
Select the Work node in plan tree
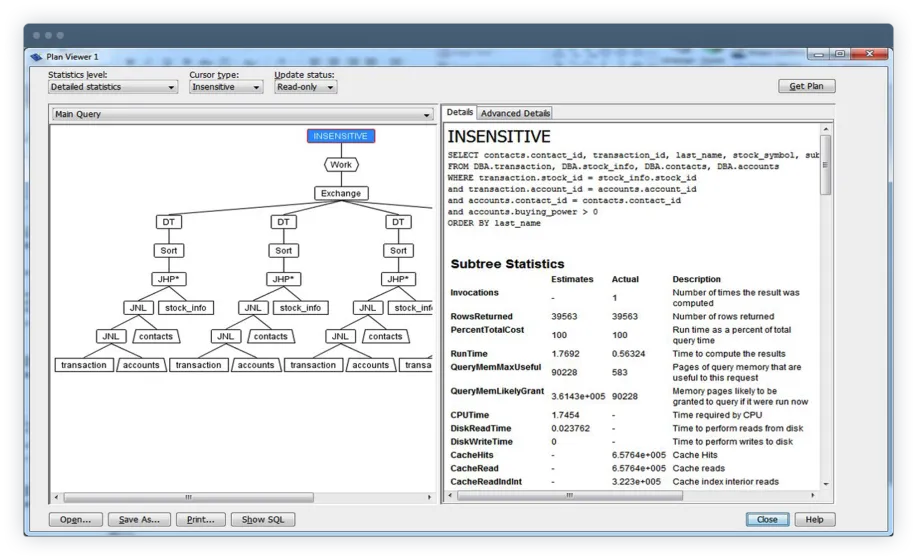(x=341, y=165)
